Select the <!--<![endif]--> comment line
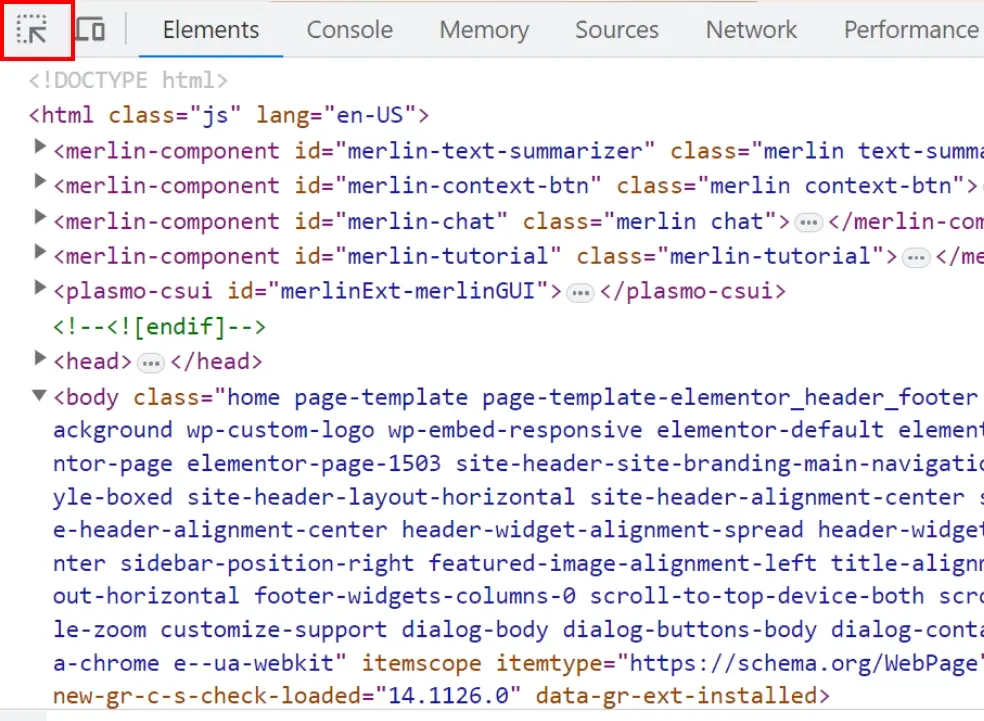This screenshot has width=984, height=721. (x=159, y=327)
